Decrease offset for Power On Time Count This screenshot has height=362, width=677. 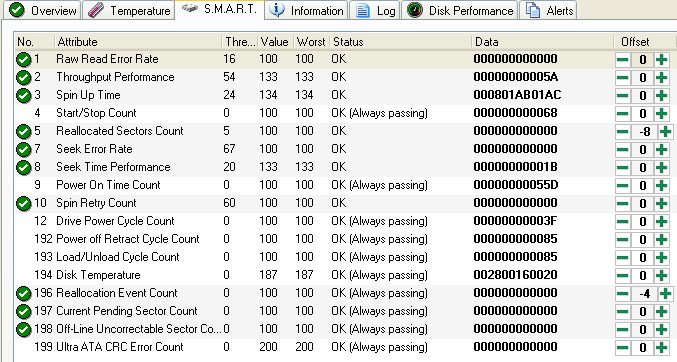click(x=623, y=186)
